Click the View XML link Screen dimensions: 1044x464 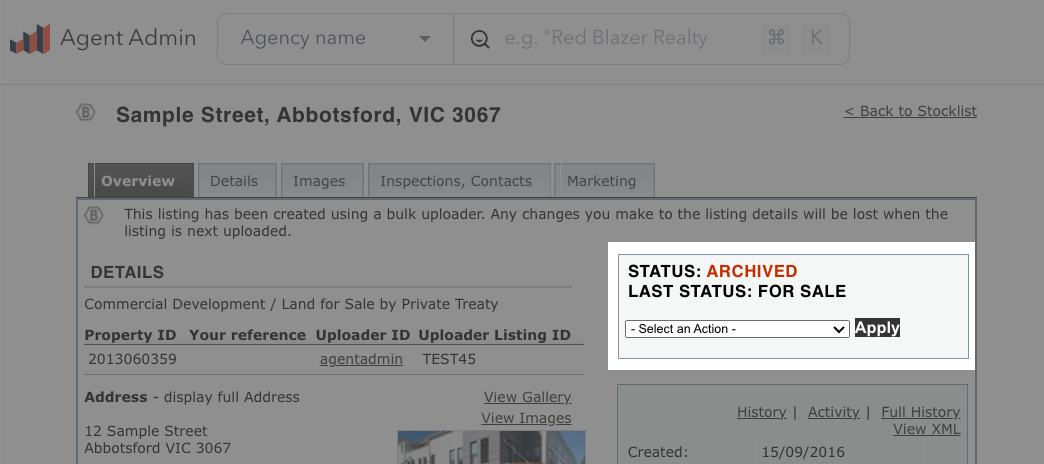click(927, 429)
